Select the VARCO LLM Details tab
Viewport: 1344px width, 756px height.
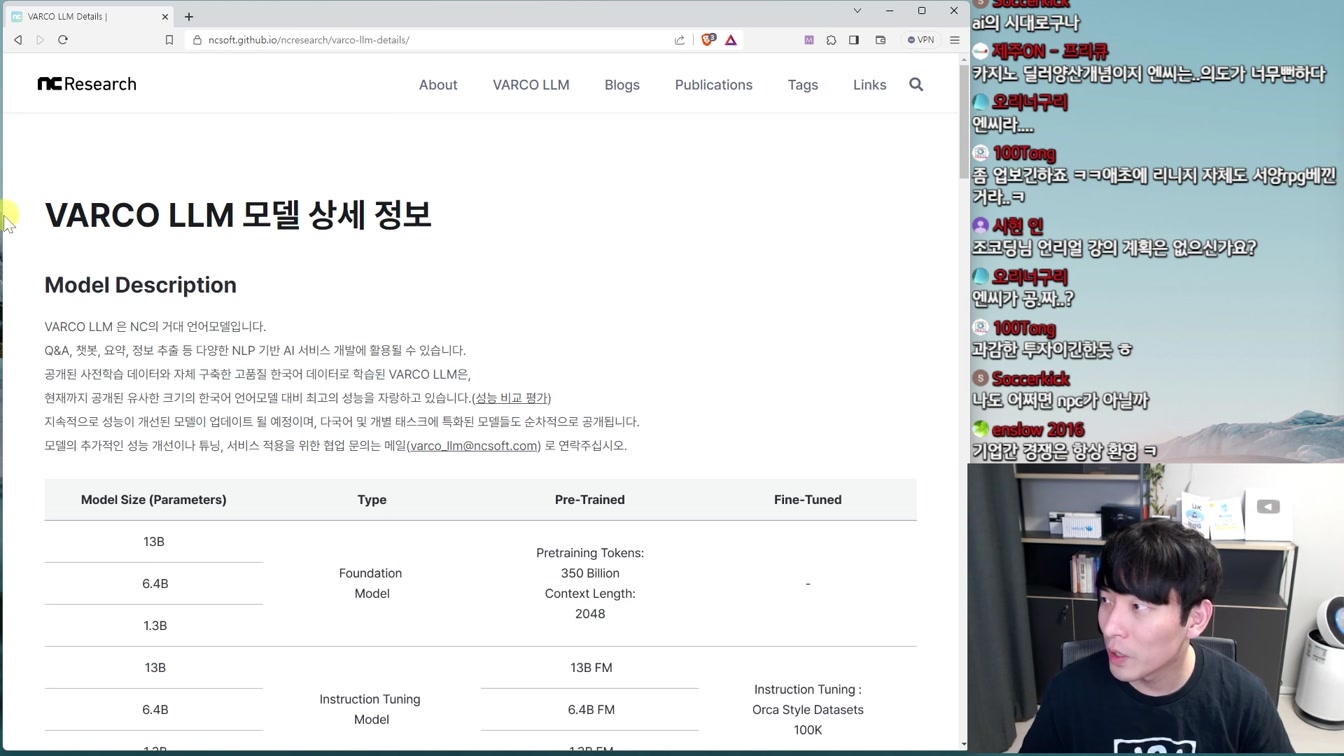point(90,16)
